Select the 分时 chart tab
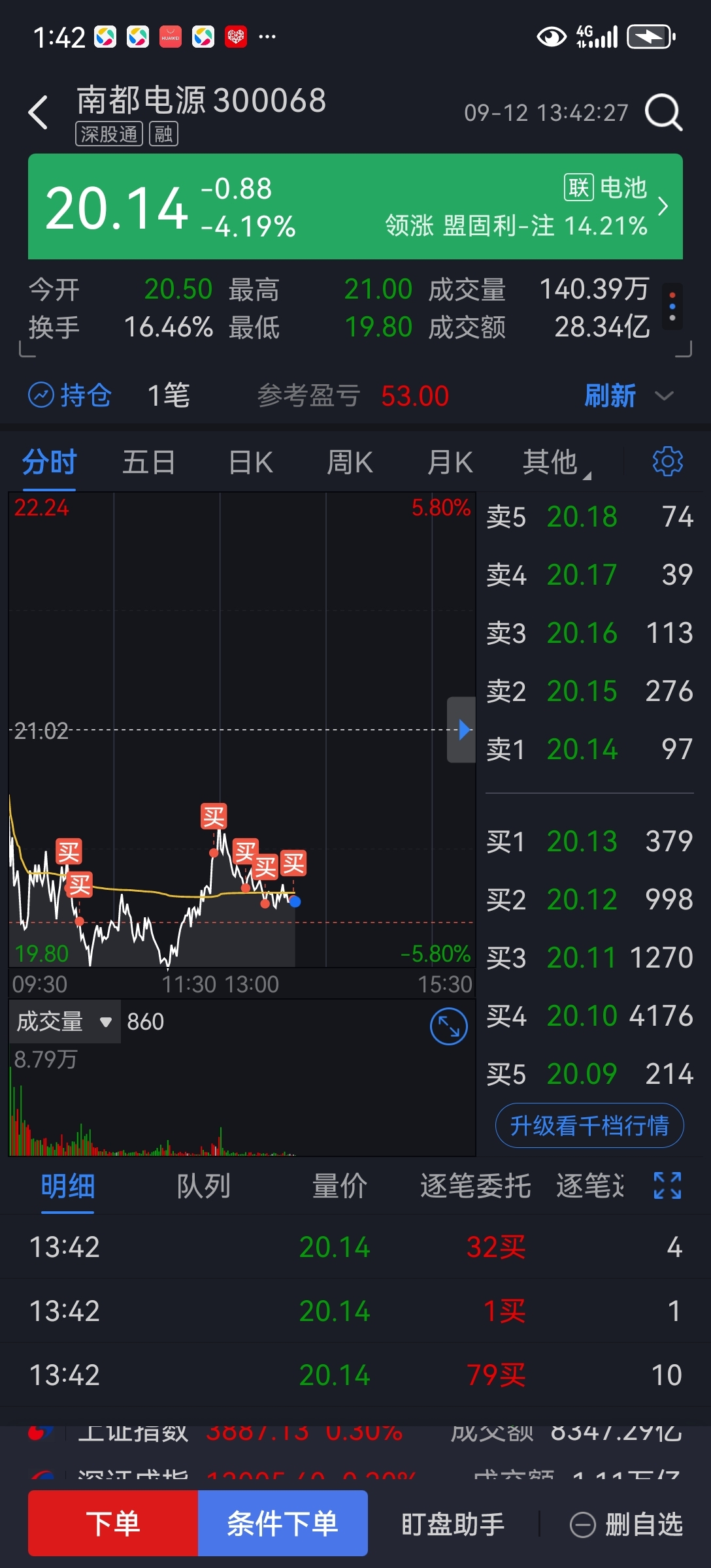This screenshot has height=1568, width=711. (50, 463)
